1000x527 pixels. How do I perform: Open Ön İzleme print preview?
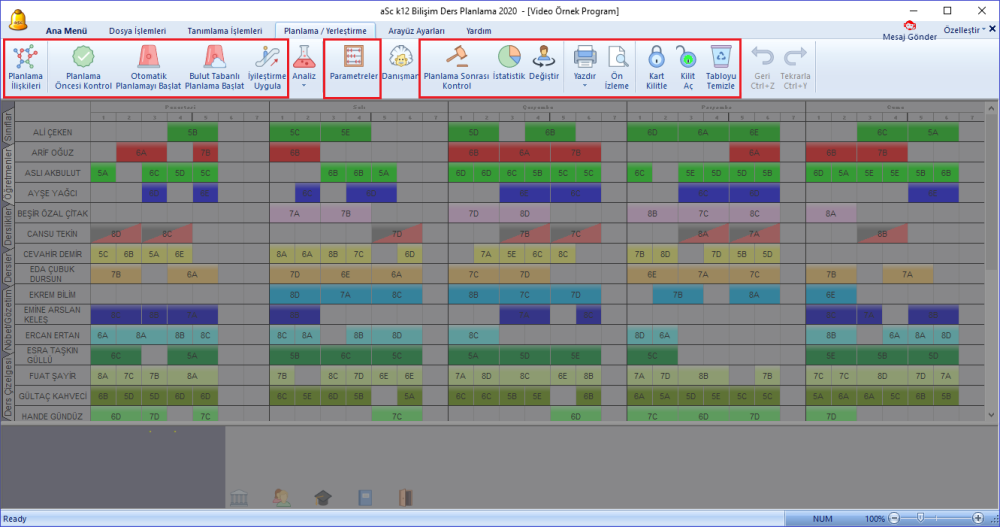(617, 68)
